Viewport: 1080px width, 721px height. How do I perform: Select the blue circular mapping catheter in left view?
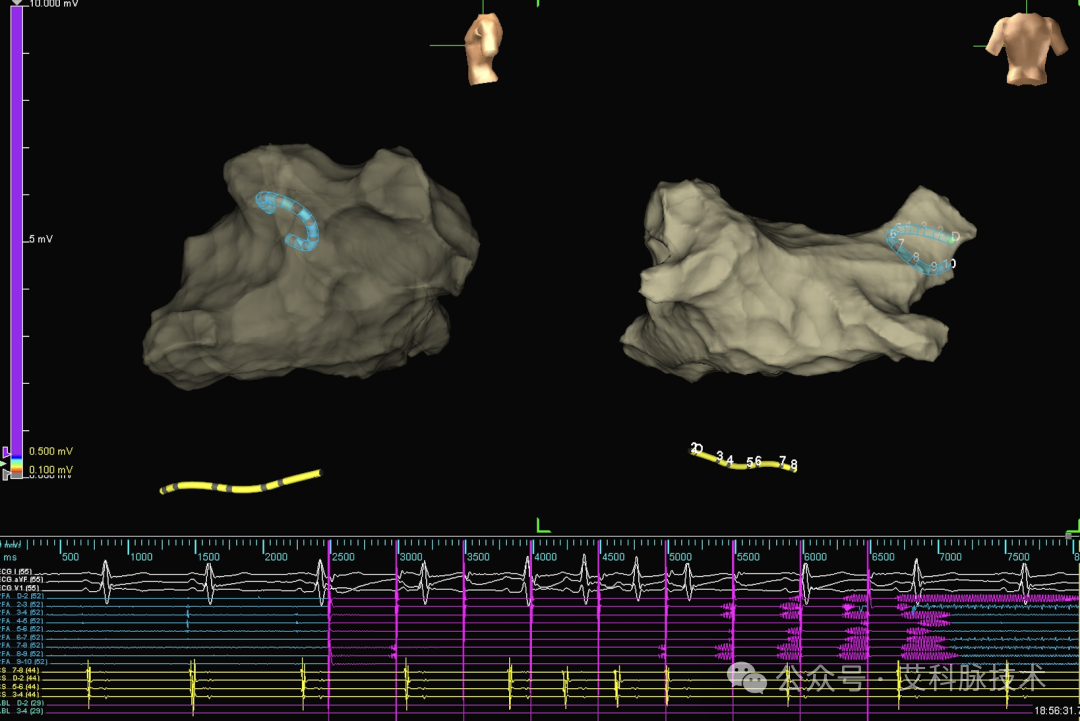click(x=289, y=219)
